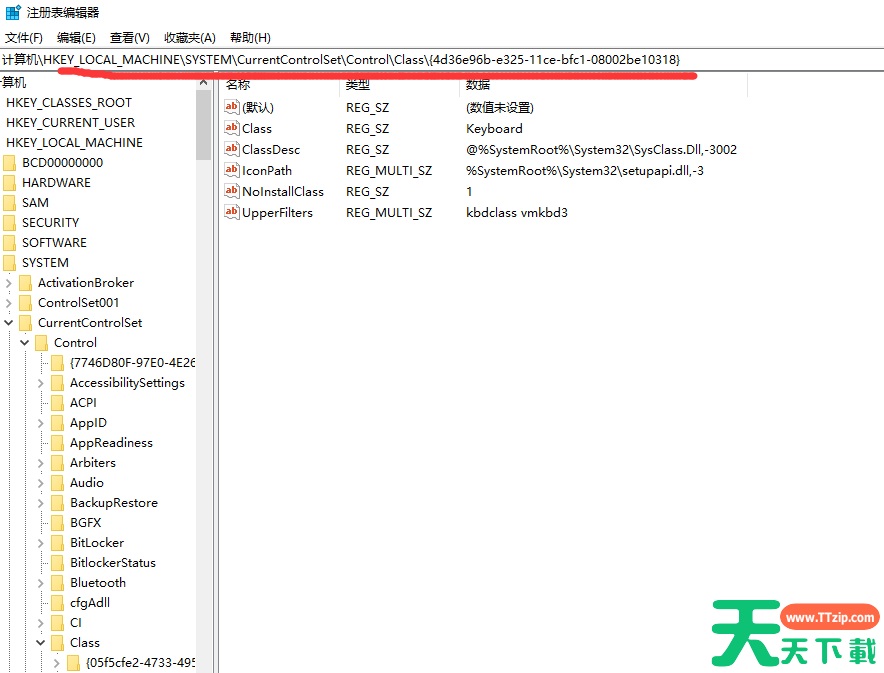Click the 'kbdclass vmkbd3' data cell
This screenshot has width=884, height=673.
pos(516,212)
